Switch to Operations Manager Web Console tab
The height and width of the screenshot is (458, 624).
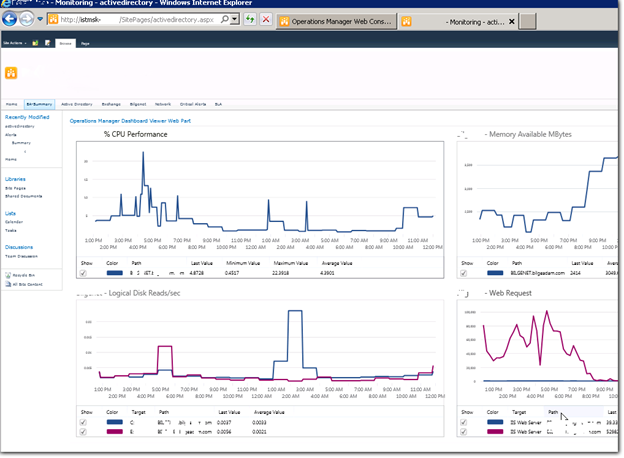coord(337,21)
